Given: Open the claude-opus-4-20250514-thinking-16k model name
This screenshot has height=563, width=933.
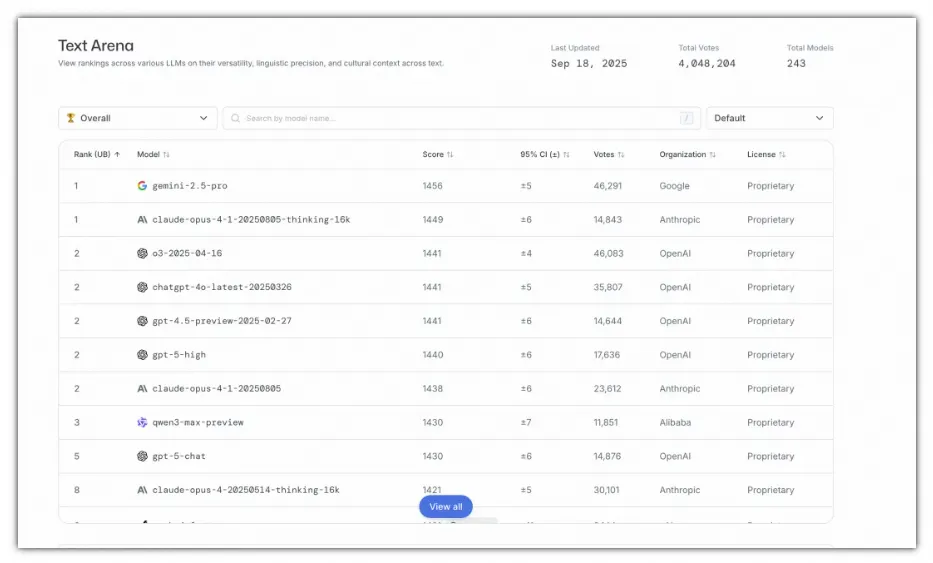Looking at the screenshot, I should click(x=246, y=490).
